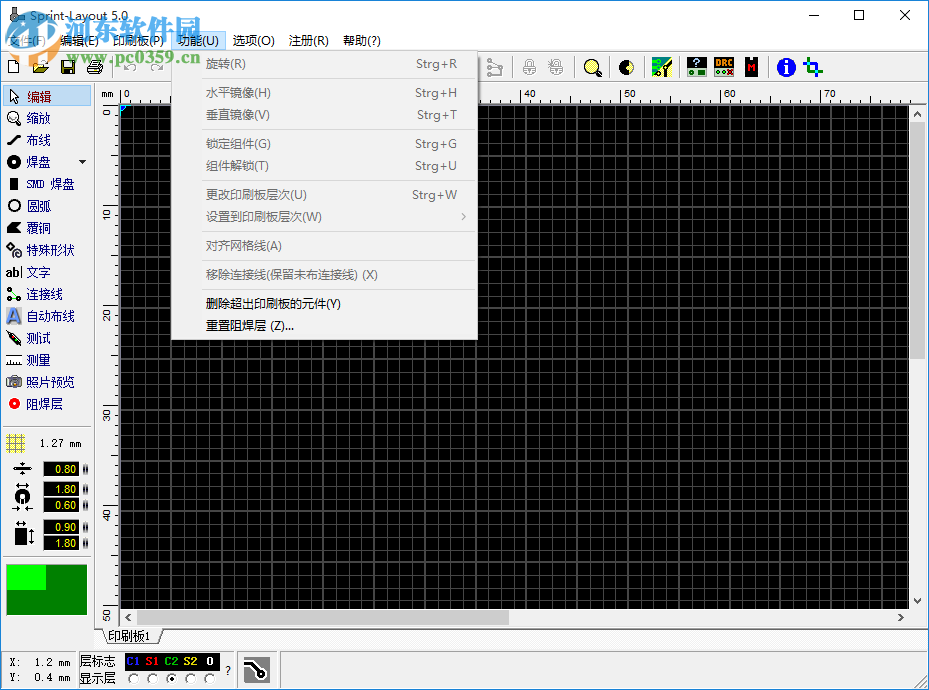Click the lock components toolbar icon
Screen dimensions: 929x690
point(529,68)
